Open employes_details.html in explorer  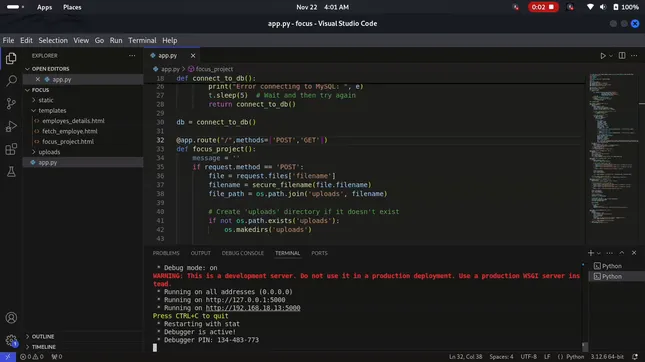point(73,121)
